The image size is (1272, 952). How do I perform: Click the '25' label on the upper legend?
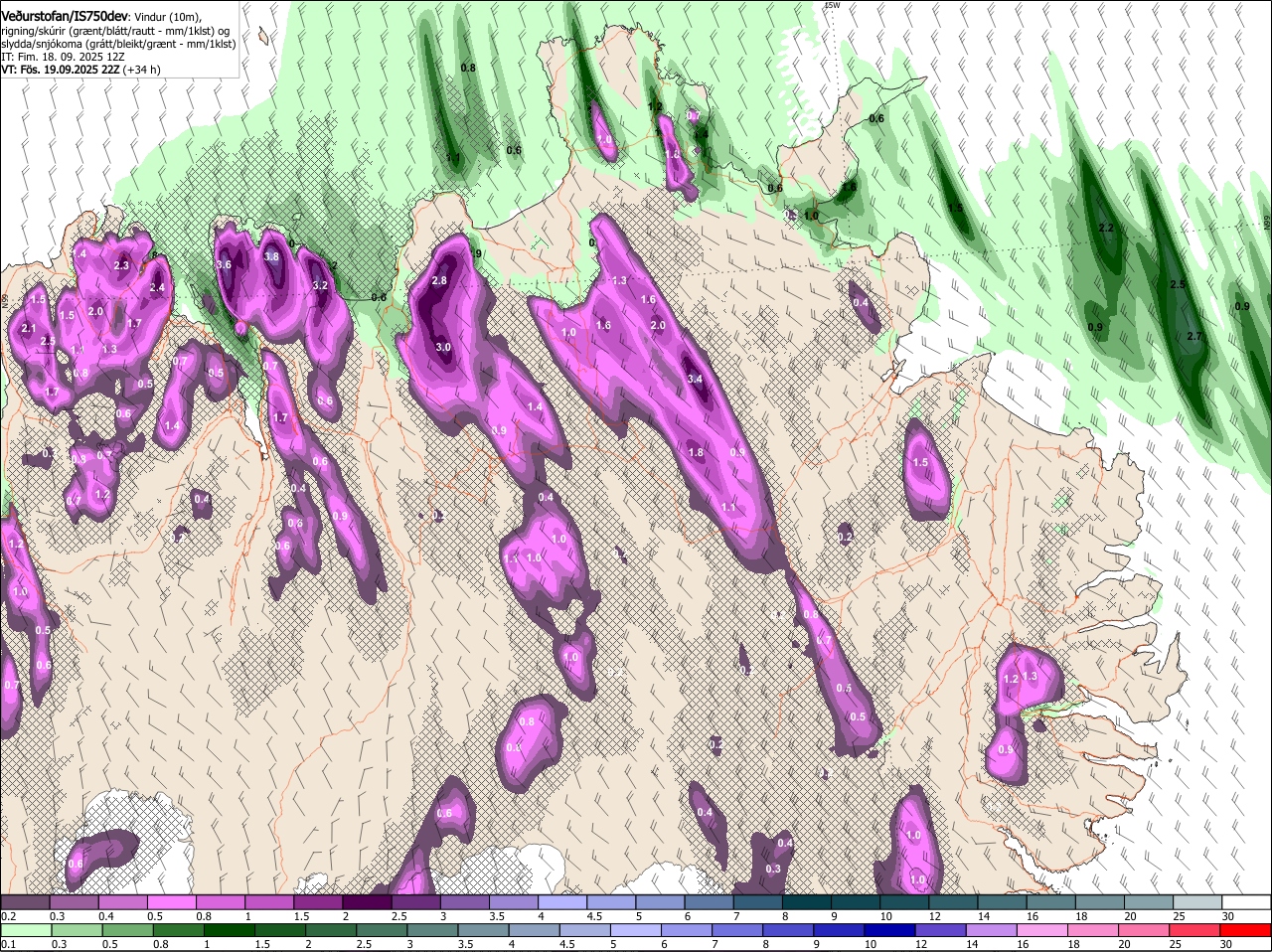[1179, 916]
